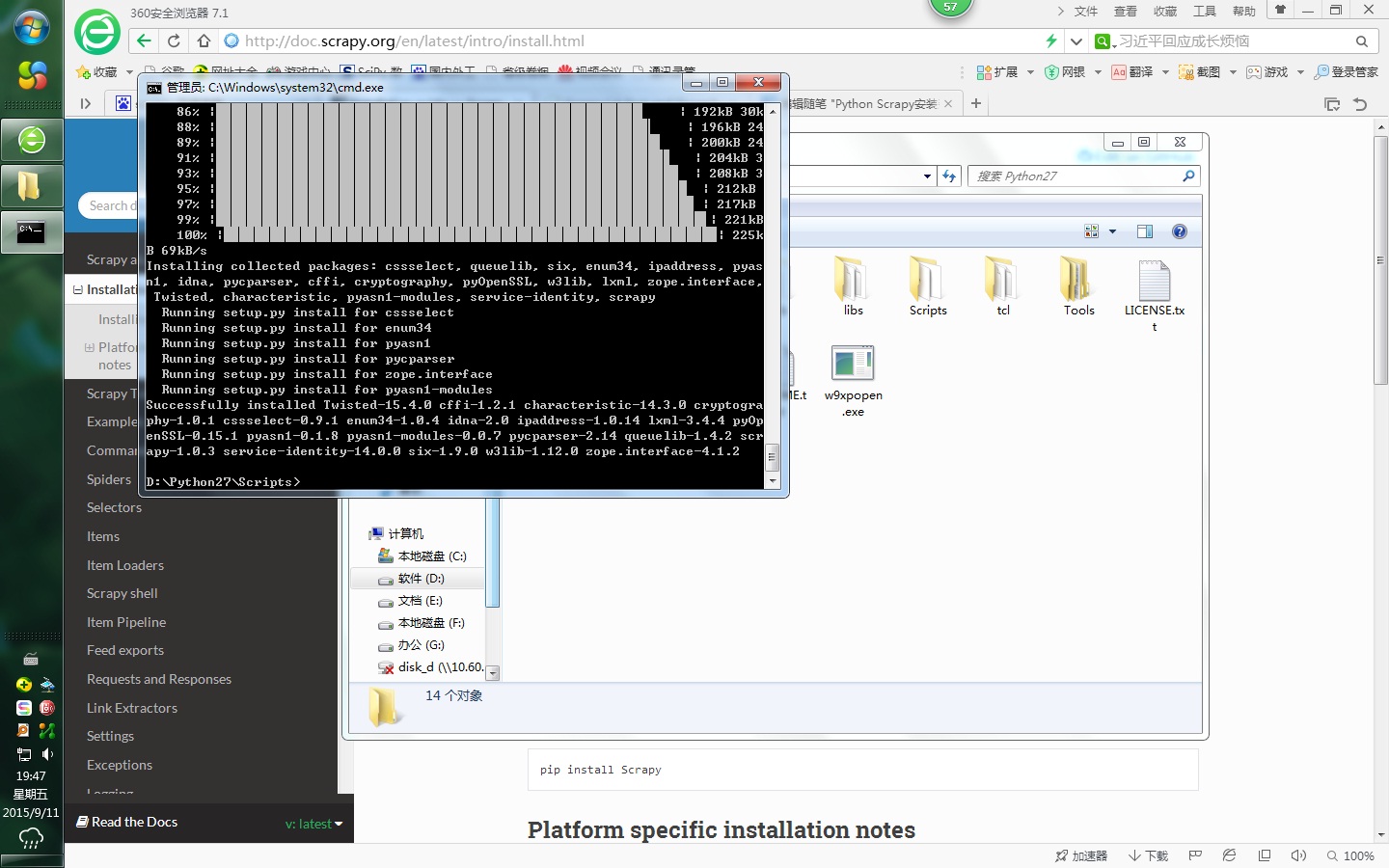The image size is (1389, 868).
Task: Select 本地磁盘 (C:) in navigation tree
Action: point(422,556)
